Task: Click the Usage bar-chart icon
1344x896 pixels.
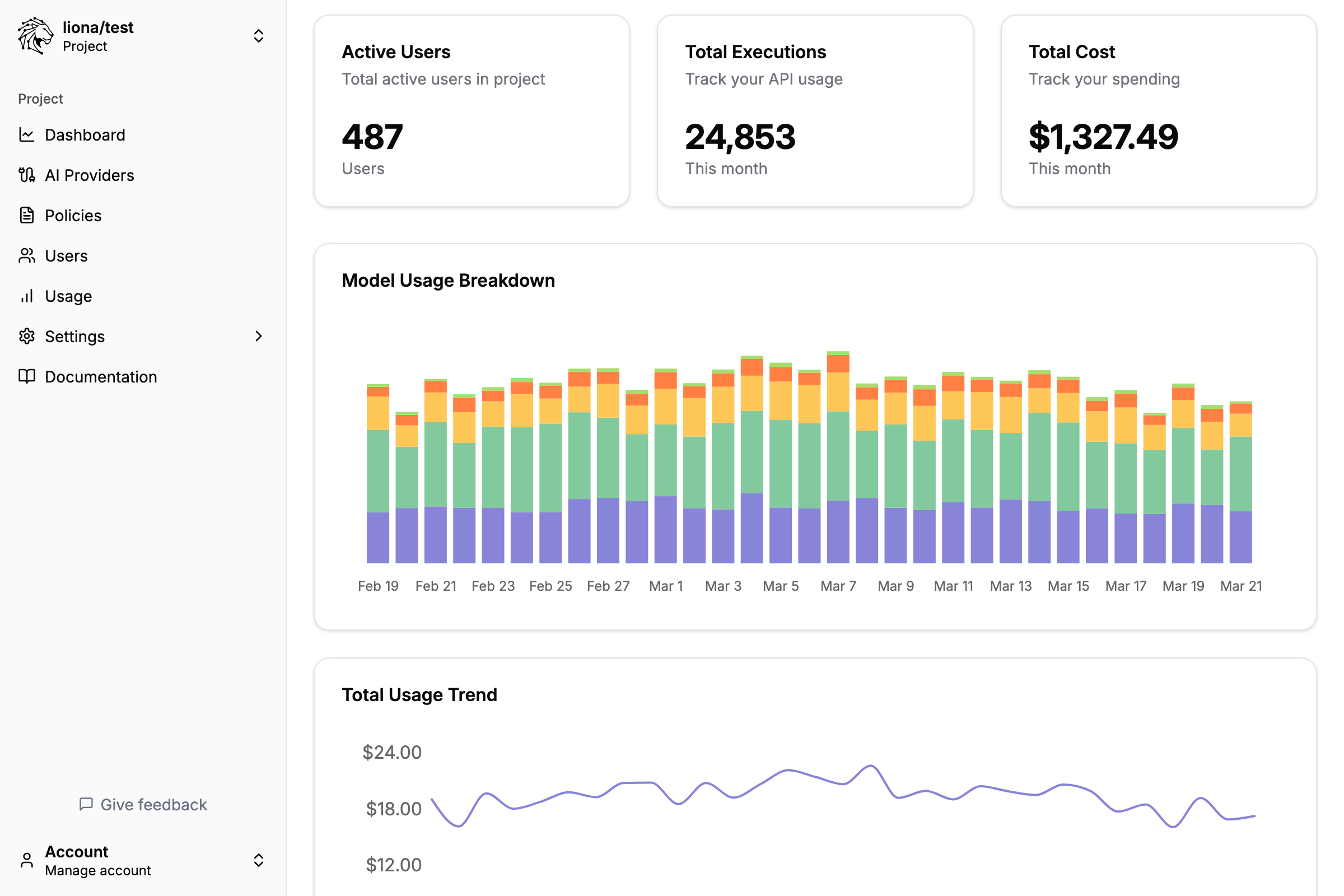Action: click(x=27, y=296)
